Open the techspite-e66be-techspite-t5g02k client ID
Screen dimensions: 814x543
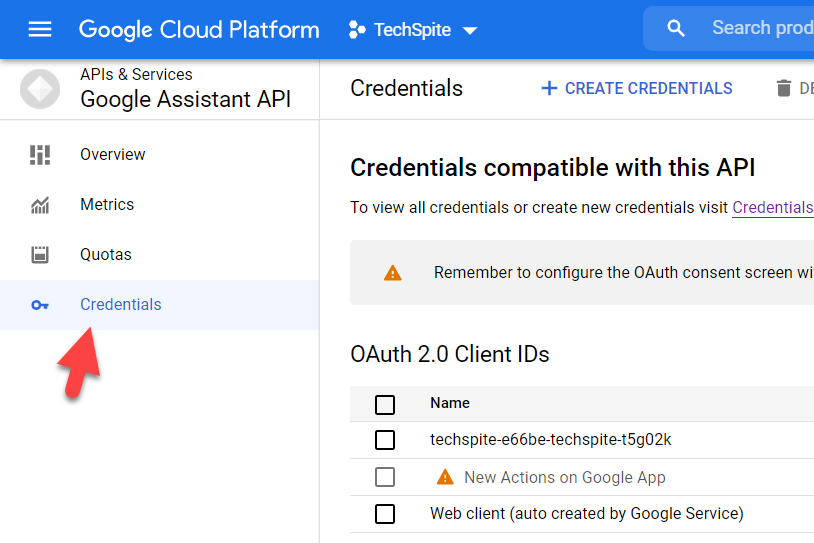tap(550, 440)
